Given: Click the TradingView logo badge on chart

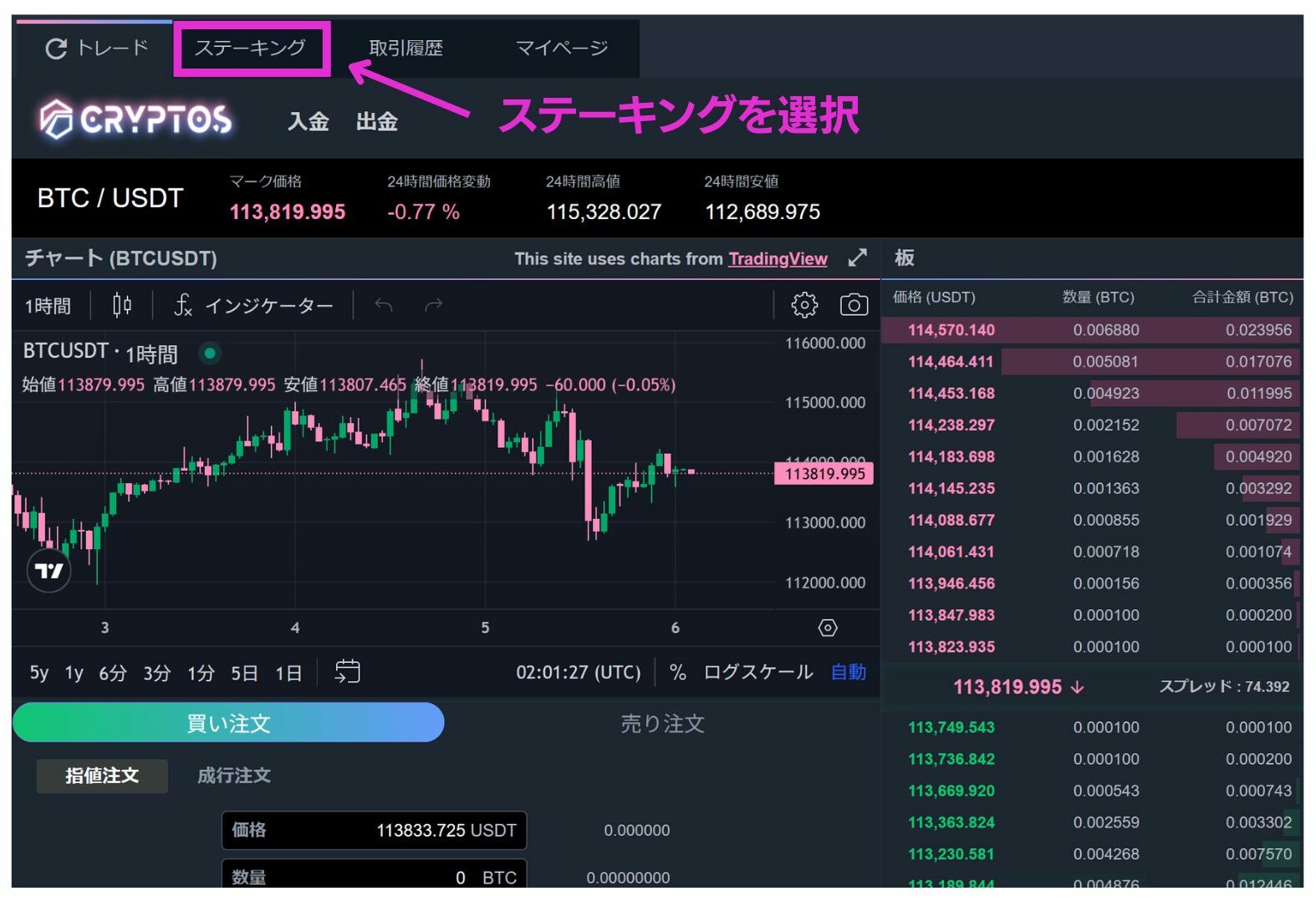Looking at the screenshot, I should tap(49, 571).
